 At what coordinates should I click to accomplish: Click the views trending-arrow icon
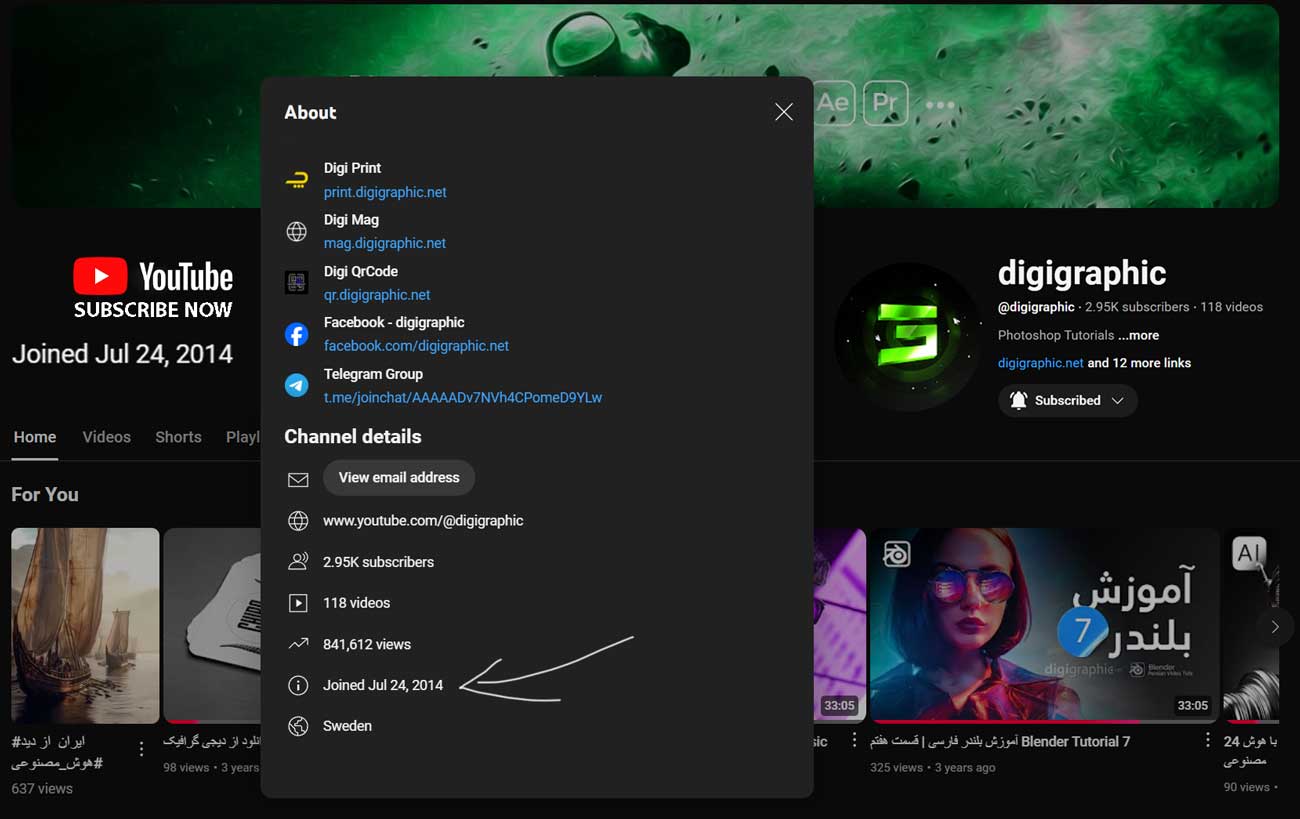tap(298, 644)
